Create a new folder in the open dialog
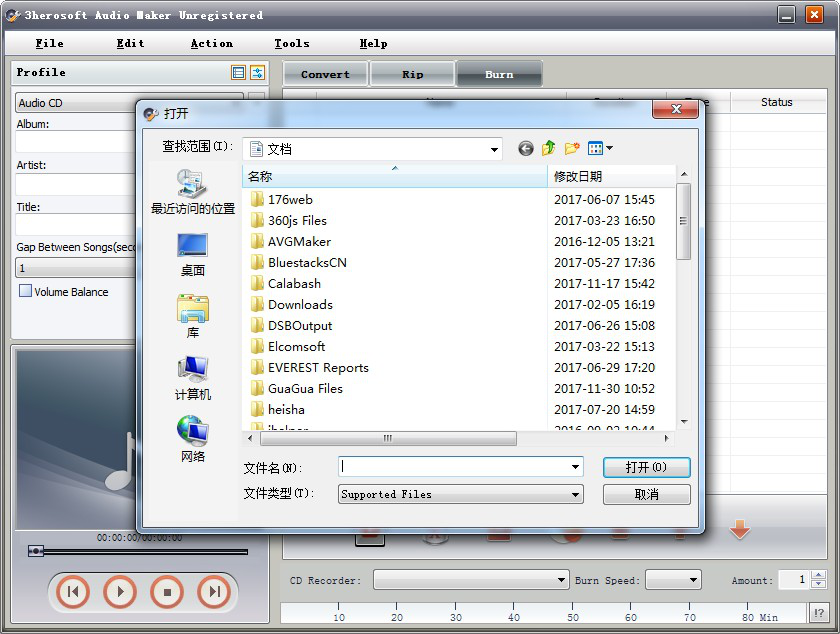The width and height of the screenshot is (840, 634). tap(572, 148)
